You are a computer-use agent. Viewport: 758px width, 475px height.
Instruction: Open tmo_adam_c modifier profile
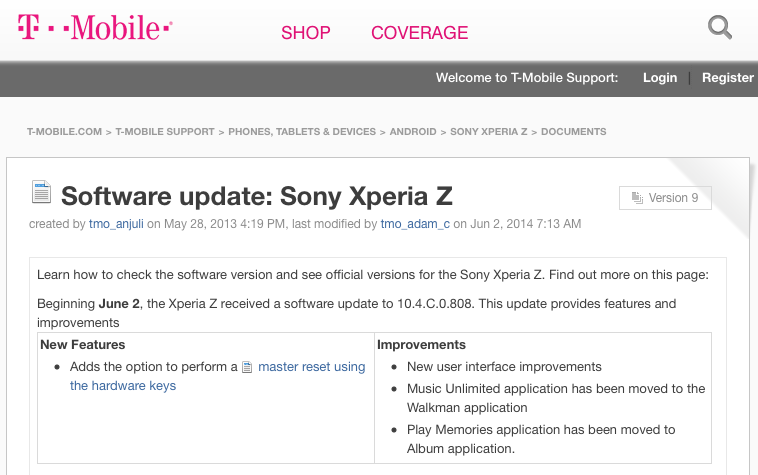(x=415, y=223)
